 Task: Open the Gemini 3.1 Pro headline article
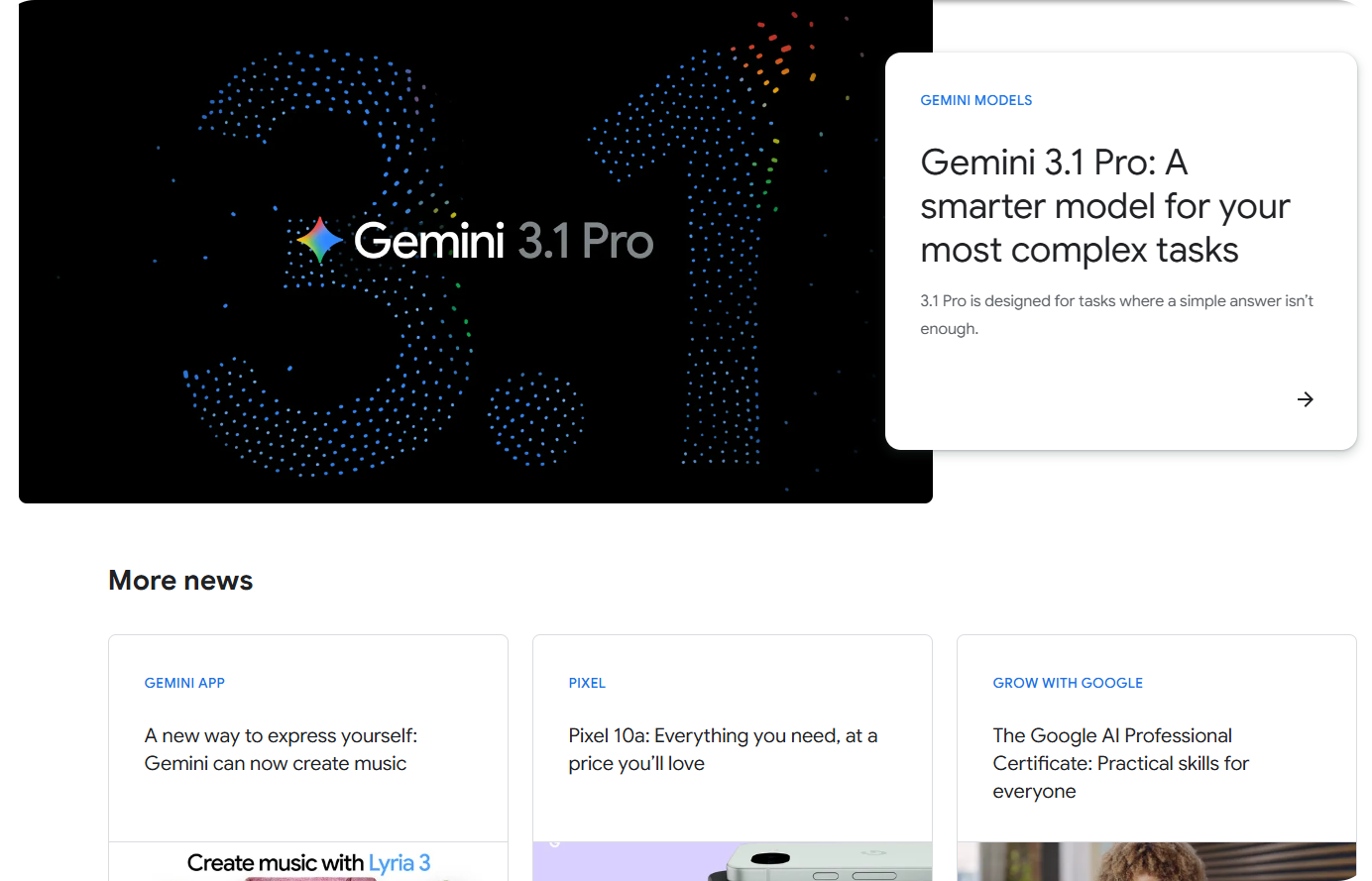tap(1104, 206)
